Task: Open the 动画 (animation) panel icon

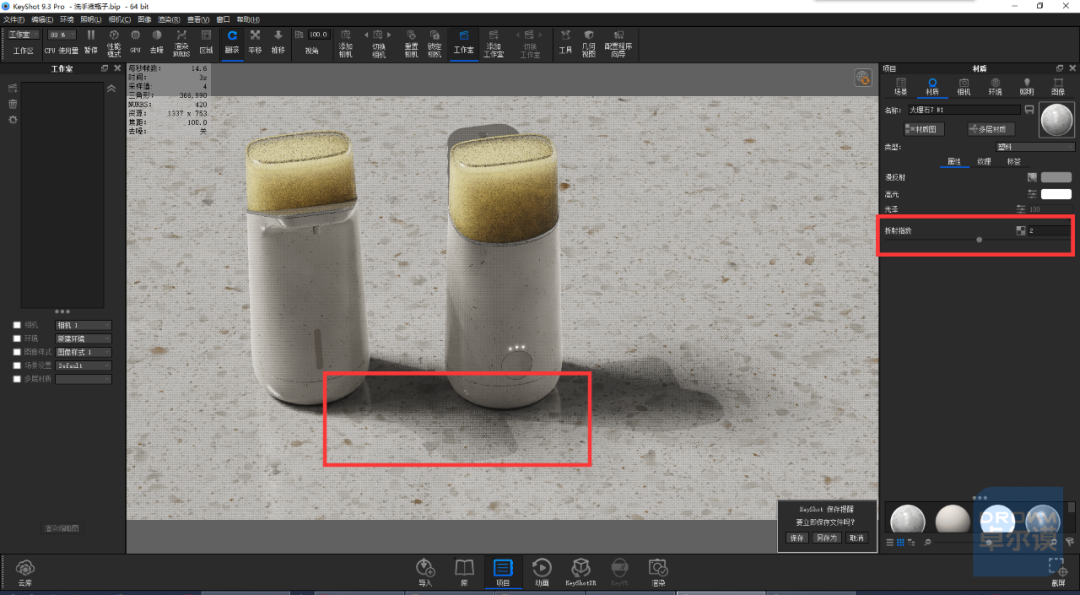Action: pos(542,573)
